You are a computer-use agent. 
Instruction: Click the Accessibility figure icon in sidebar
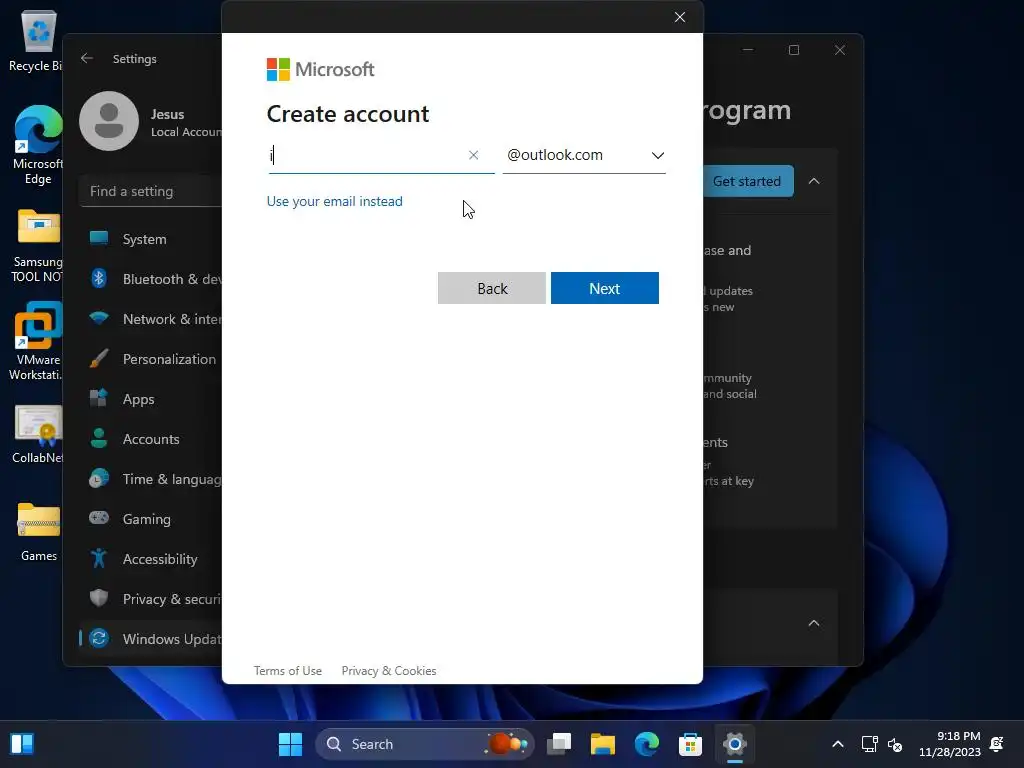click(x=99, y=558)
